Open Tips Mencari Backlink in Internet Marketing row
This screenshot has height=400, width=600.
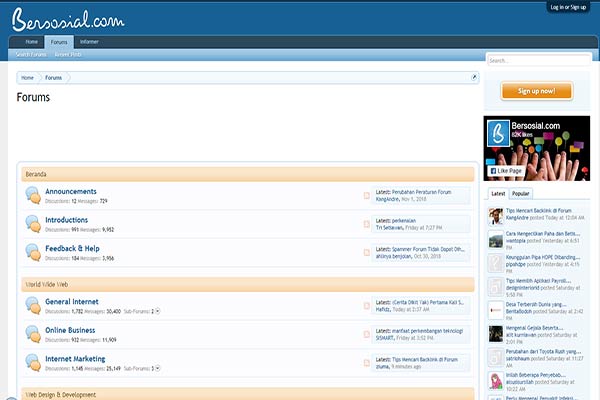tap(425, 359)
